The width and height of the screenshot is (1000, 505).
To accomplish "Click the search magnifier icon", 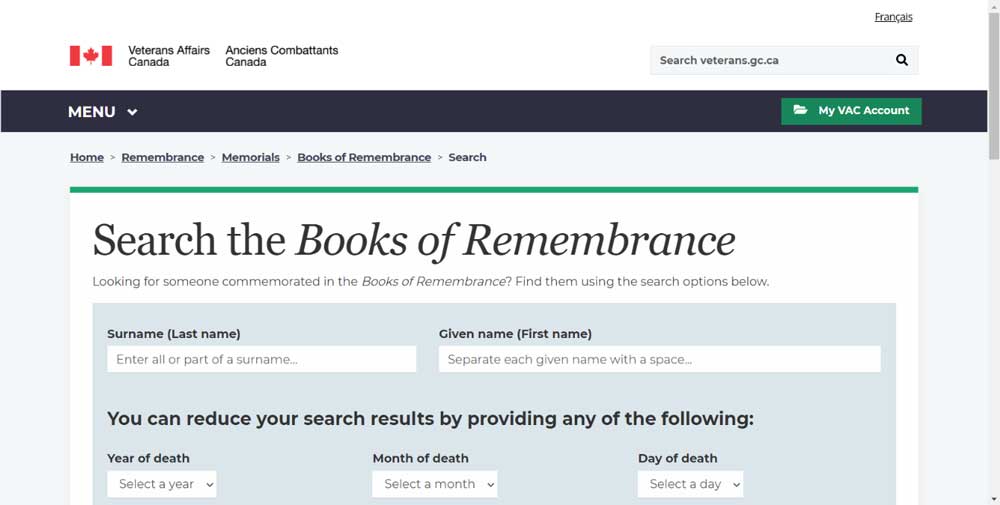I will coord(902,60).
